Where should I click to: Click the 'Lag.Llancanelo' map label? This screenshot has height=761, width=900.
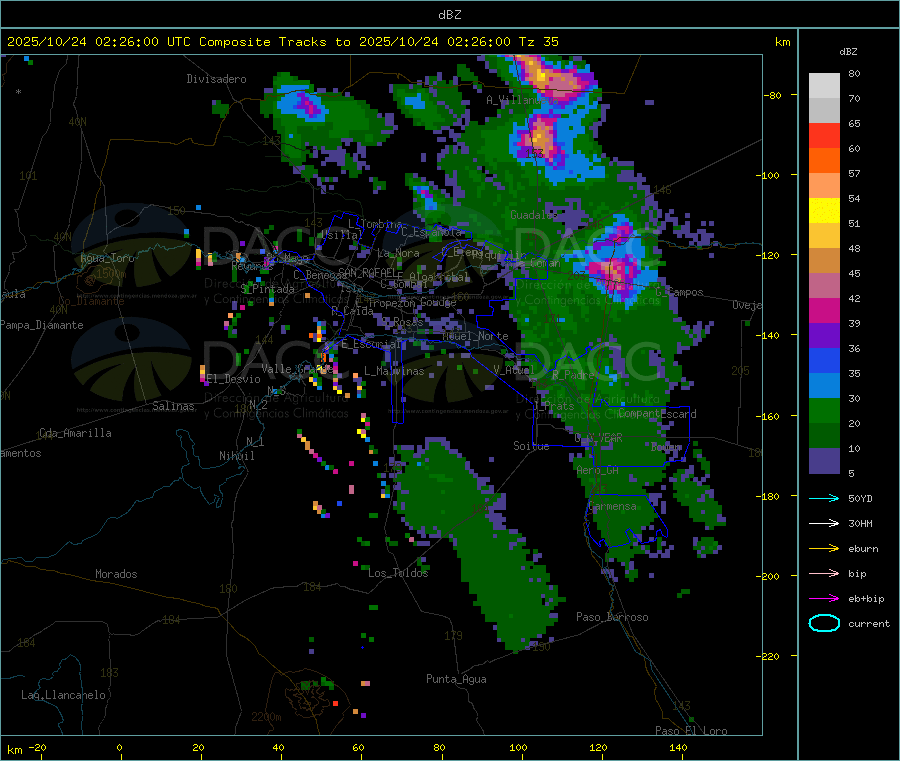(64, 695)
